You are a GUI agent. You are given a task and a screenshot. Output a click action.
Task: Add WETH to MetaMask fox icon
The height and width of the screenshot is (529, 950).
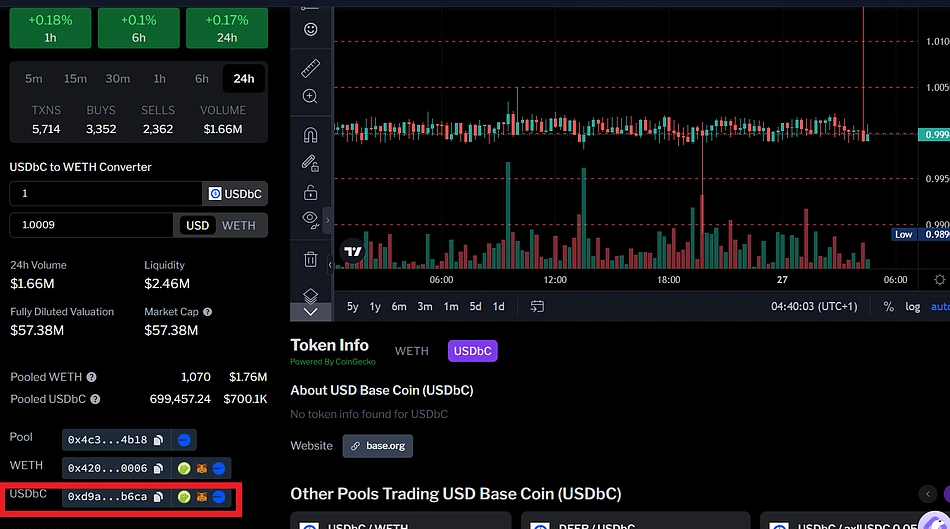(202, 468)
